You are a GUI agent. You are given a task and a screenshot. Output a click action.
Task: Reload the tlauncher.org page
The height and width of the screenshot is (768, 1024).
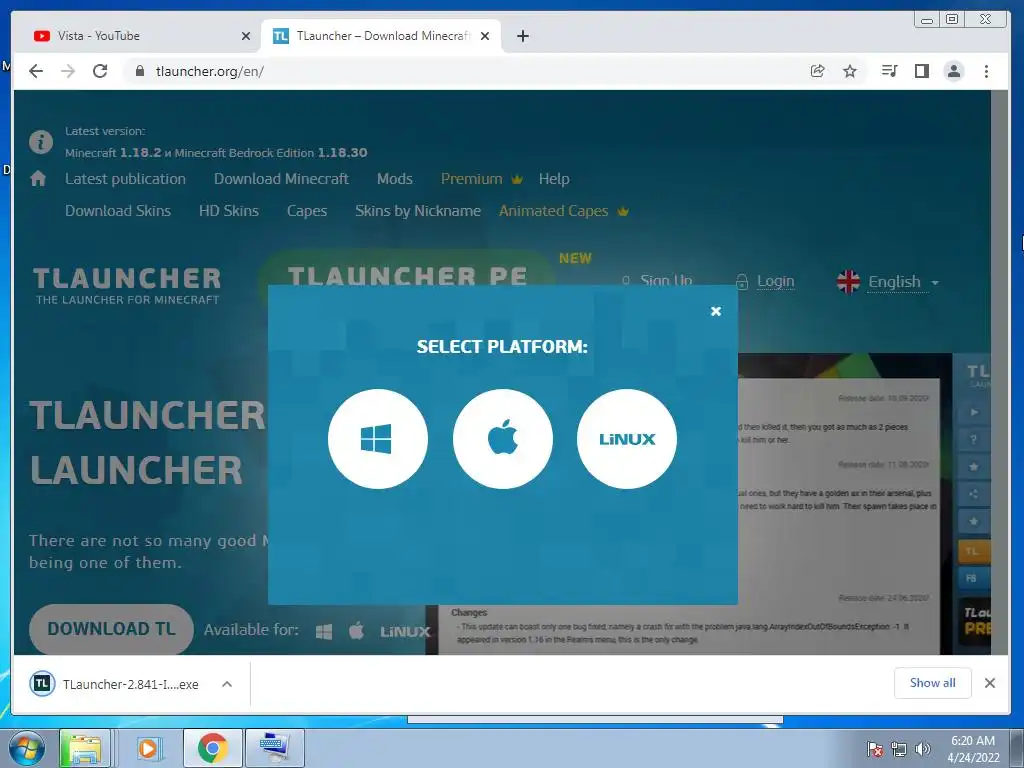coord(100,71)
